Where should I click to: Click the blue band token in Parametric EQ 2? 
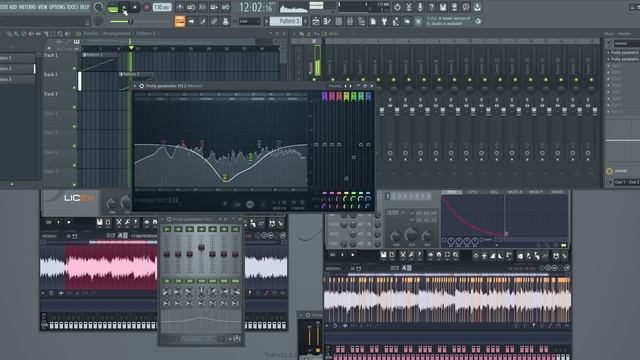point(368,96)
